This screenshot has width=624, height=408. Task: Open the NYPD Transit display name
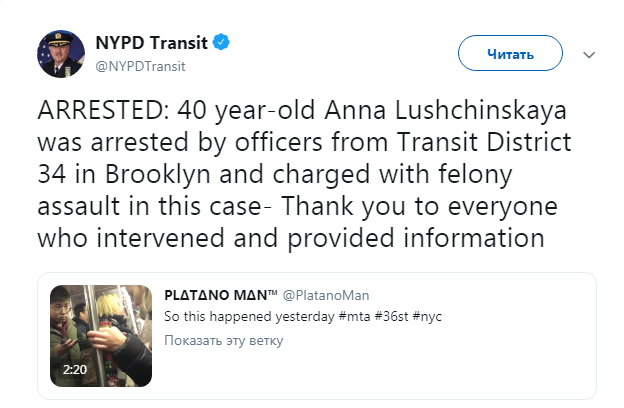[151, 43]
